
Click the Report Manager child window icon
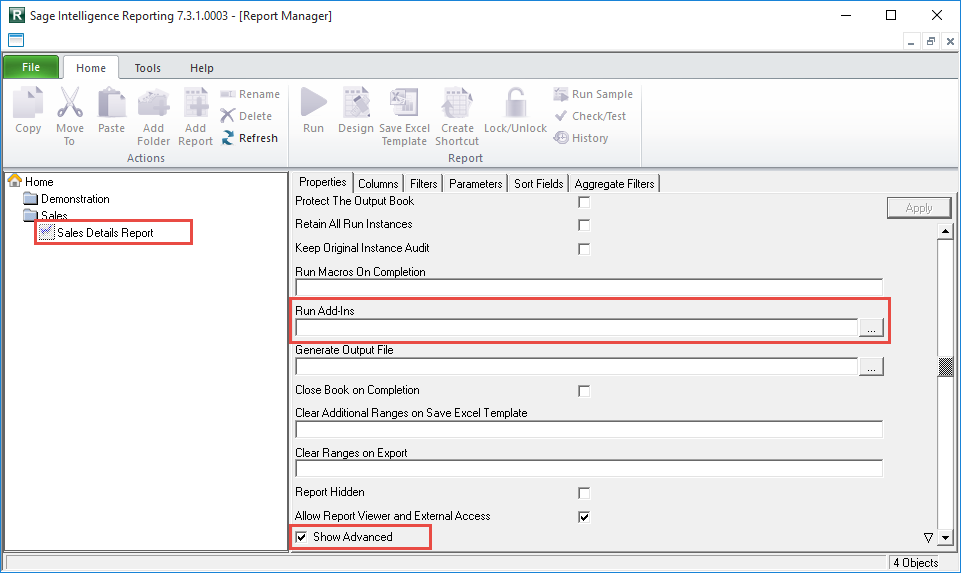click(16, 40)
